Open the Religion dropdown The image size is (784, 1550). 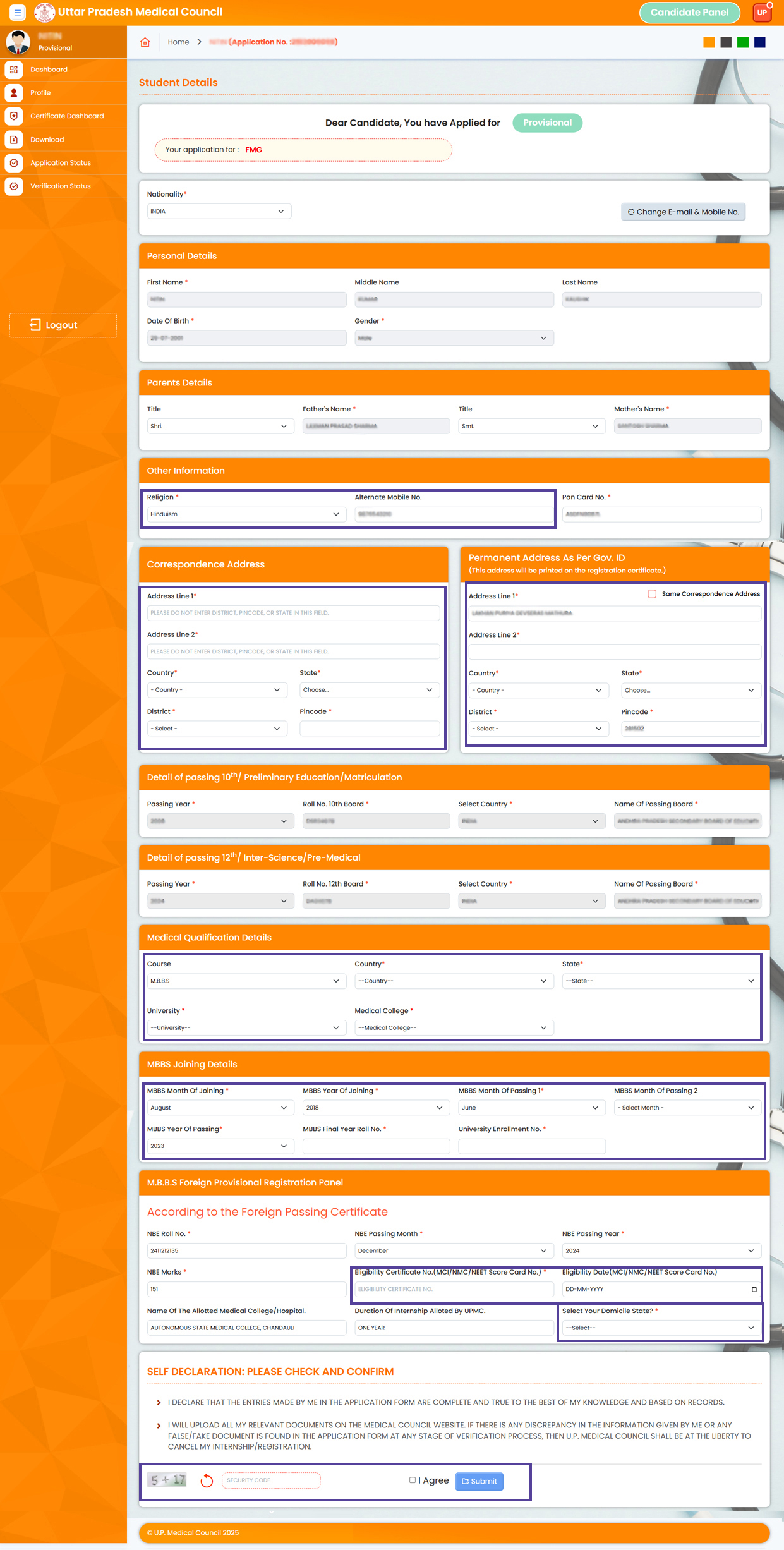(245, 514)
